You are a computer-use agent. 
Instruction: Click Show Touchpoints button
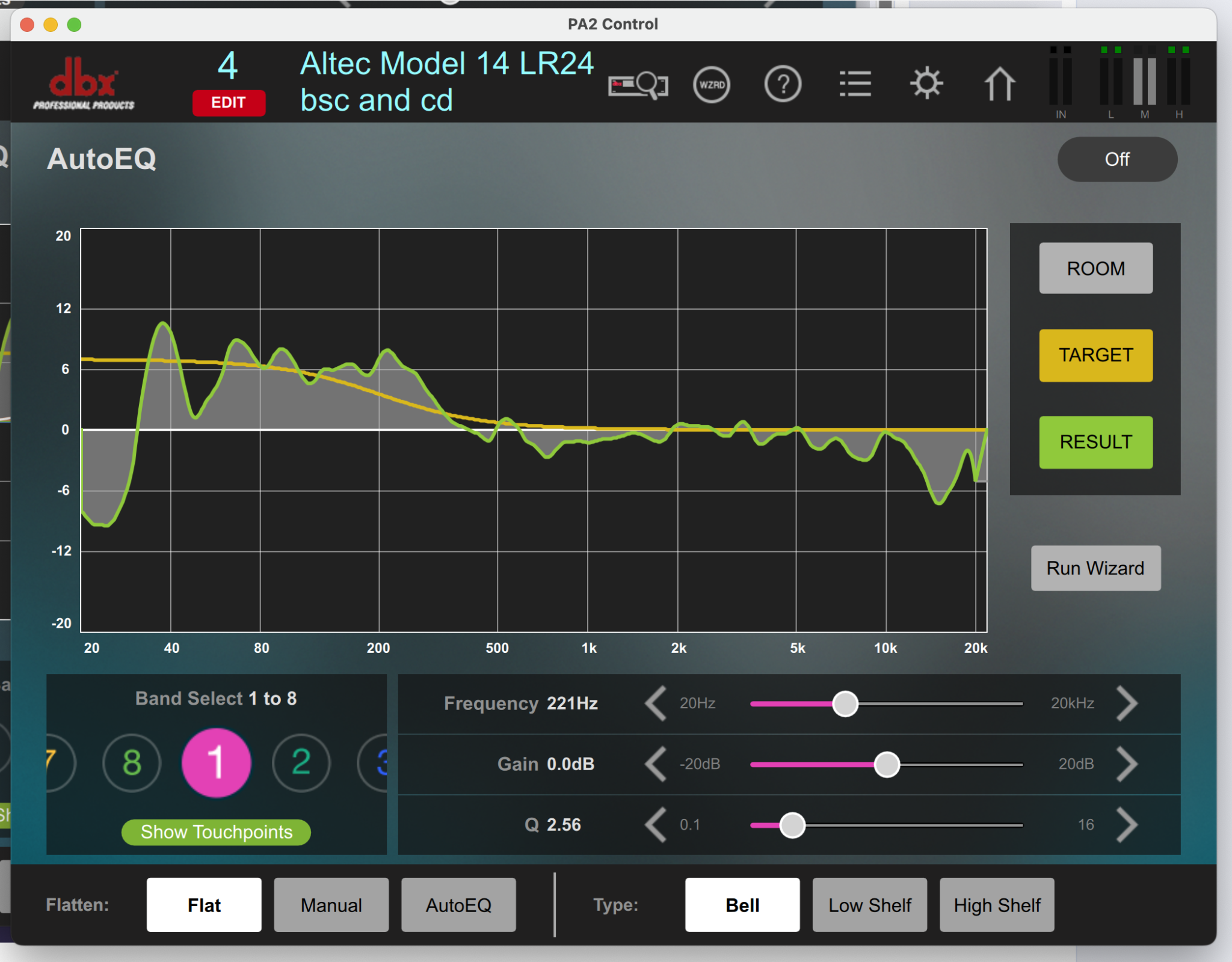point(216,832)
